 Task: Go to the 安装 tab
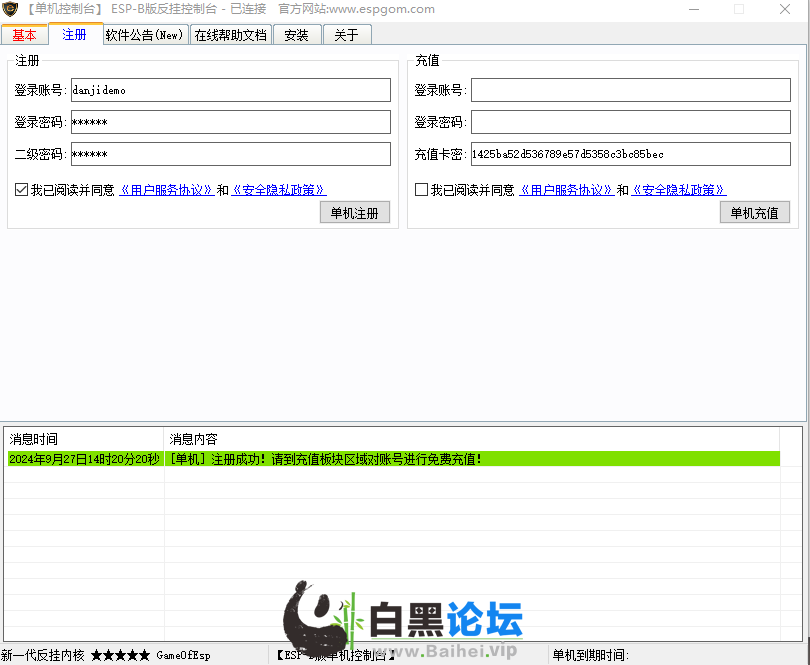point(297,35)
